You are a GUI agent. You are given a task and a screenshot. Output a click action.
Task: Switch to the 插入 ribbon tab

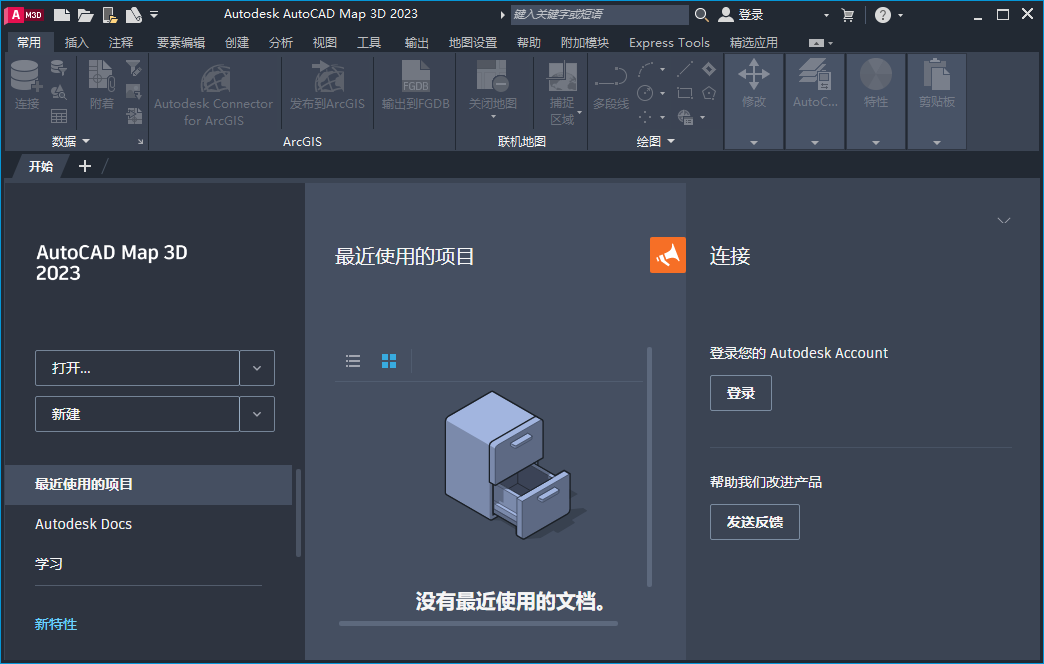(77, 42)
